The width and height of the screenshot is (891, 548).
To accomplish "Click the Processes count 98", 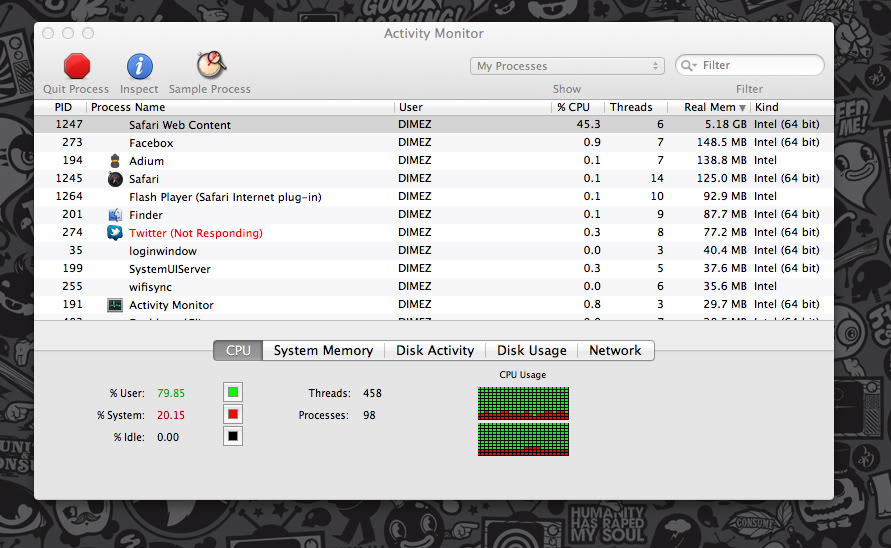I will pyautogui.click(x=369, y=415).
